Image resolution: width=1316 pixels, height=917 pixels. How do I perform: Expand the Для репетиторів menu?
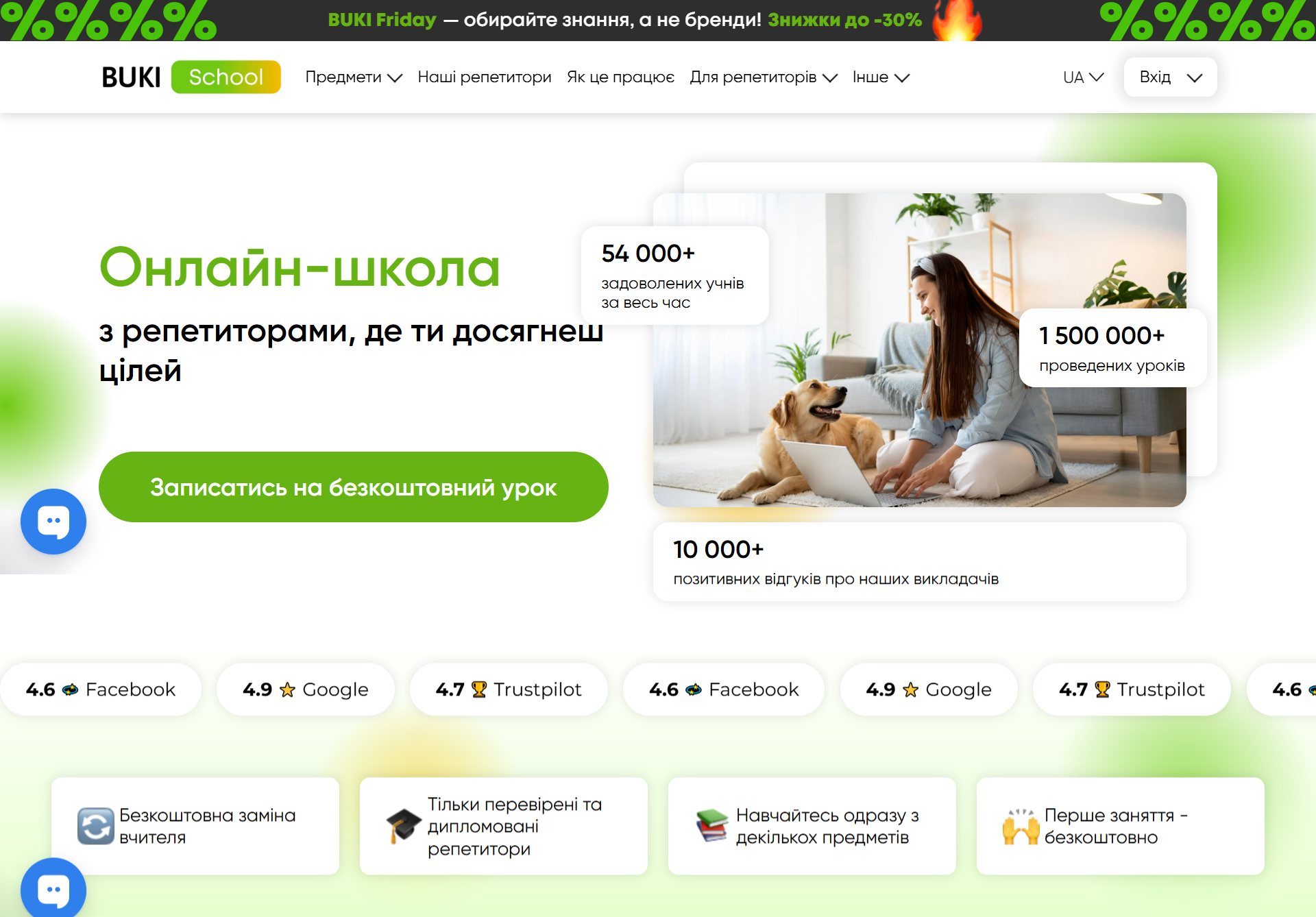tap(764, 77)
